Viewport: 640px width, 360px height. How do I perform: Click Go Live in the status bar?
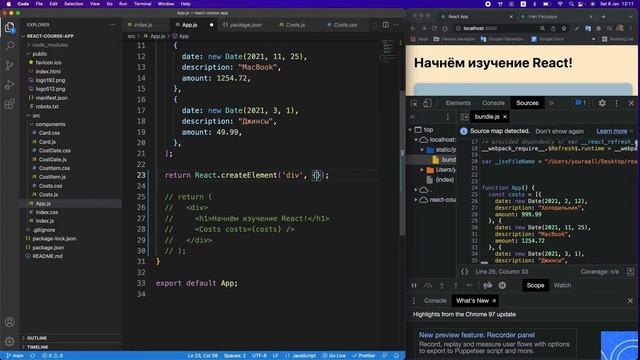click(334, 356)
